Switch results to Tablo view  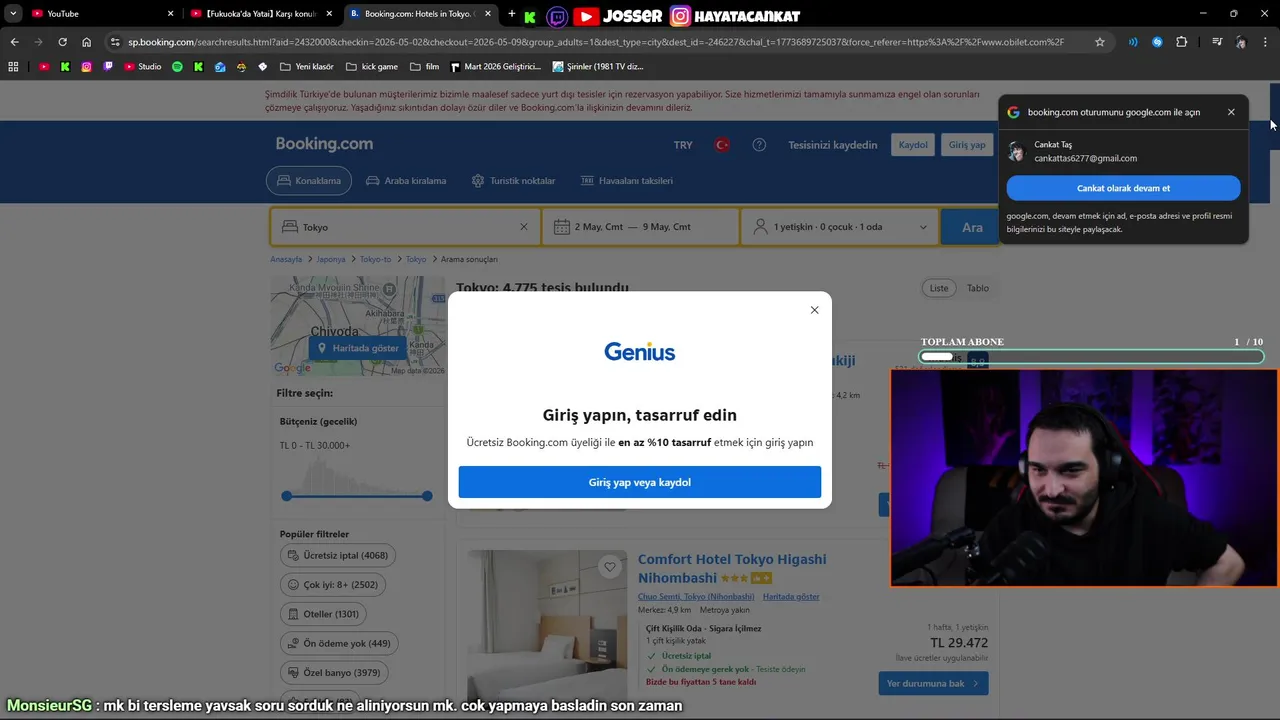point(978,288)
